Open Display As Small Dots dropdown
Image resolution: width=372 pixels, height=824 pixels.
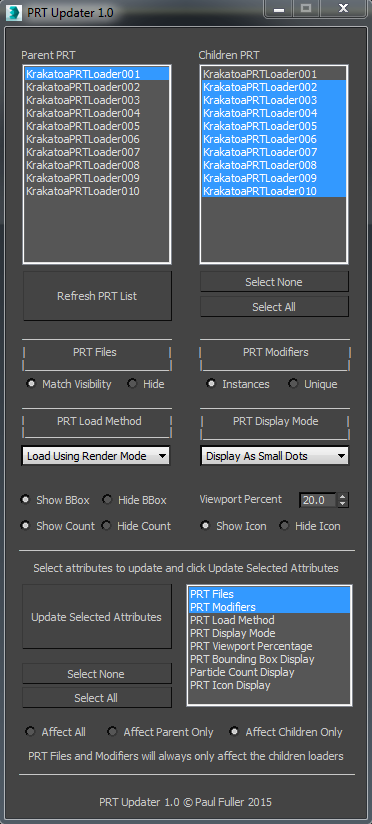pos(274,456)
